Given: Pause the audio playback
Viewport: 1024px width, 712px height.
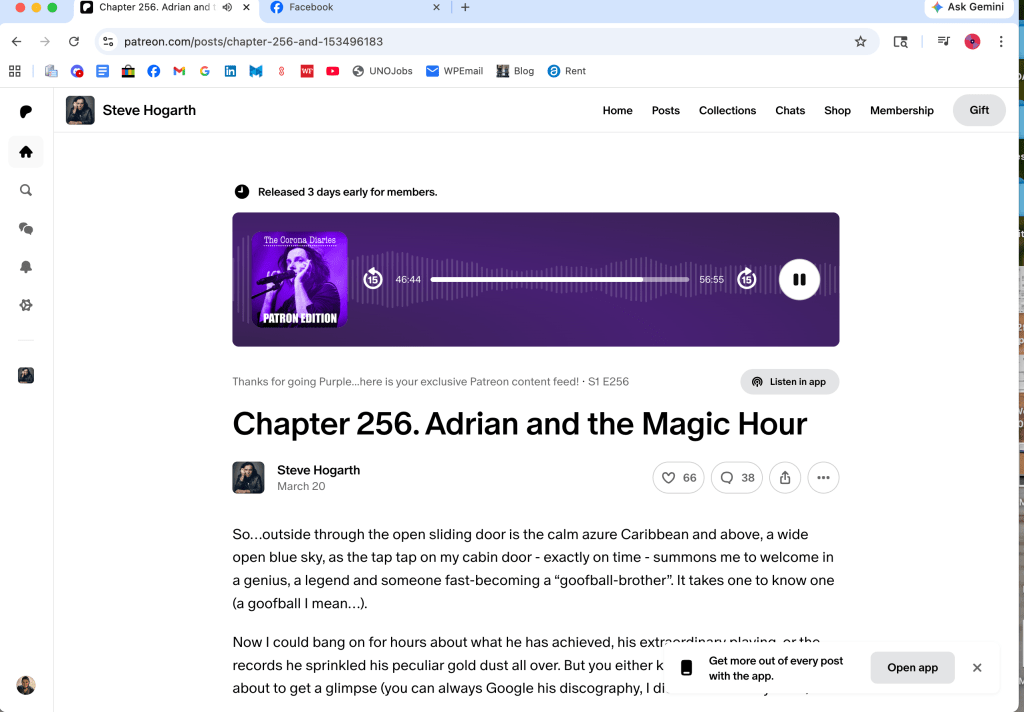Looking at the screenshot, I should tap(799, 280).
